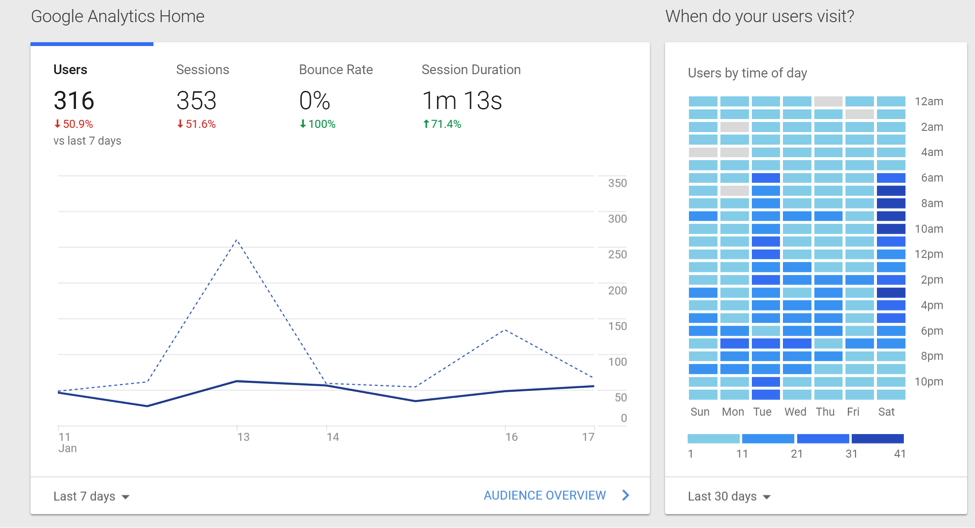Click the Wed column label
Screen dimensions: 975x528
795,412
